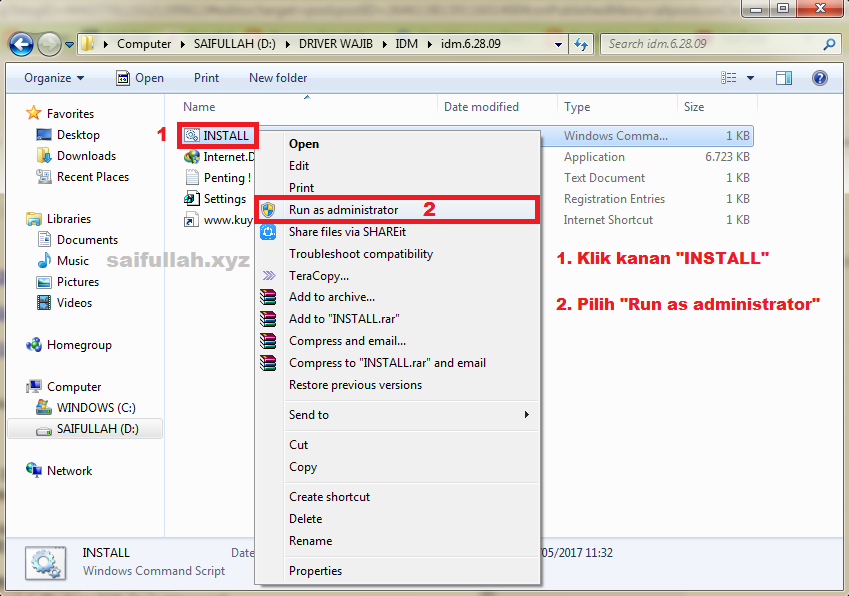Click the TeraCopy arrows icon
849x596 pixels.
click(269, 276)
